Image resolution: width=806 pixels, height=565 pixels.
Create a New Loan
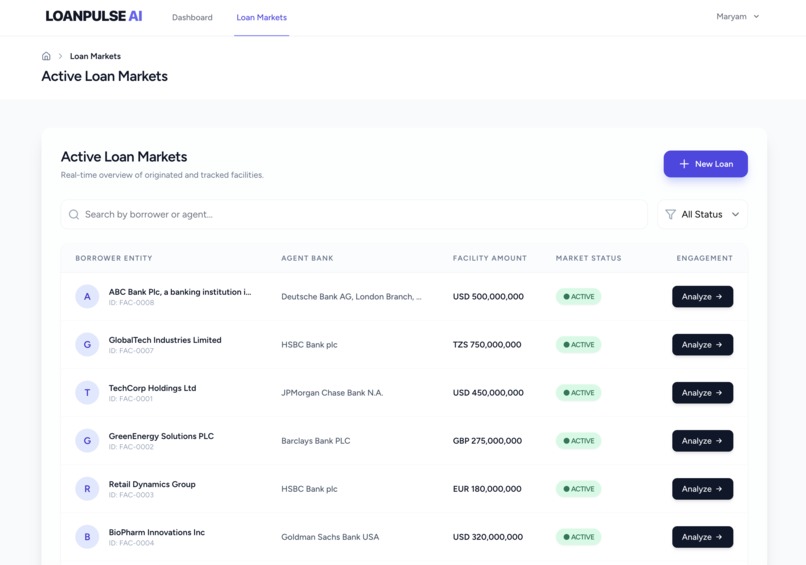[x=705, y=164]
